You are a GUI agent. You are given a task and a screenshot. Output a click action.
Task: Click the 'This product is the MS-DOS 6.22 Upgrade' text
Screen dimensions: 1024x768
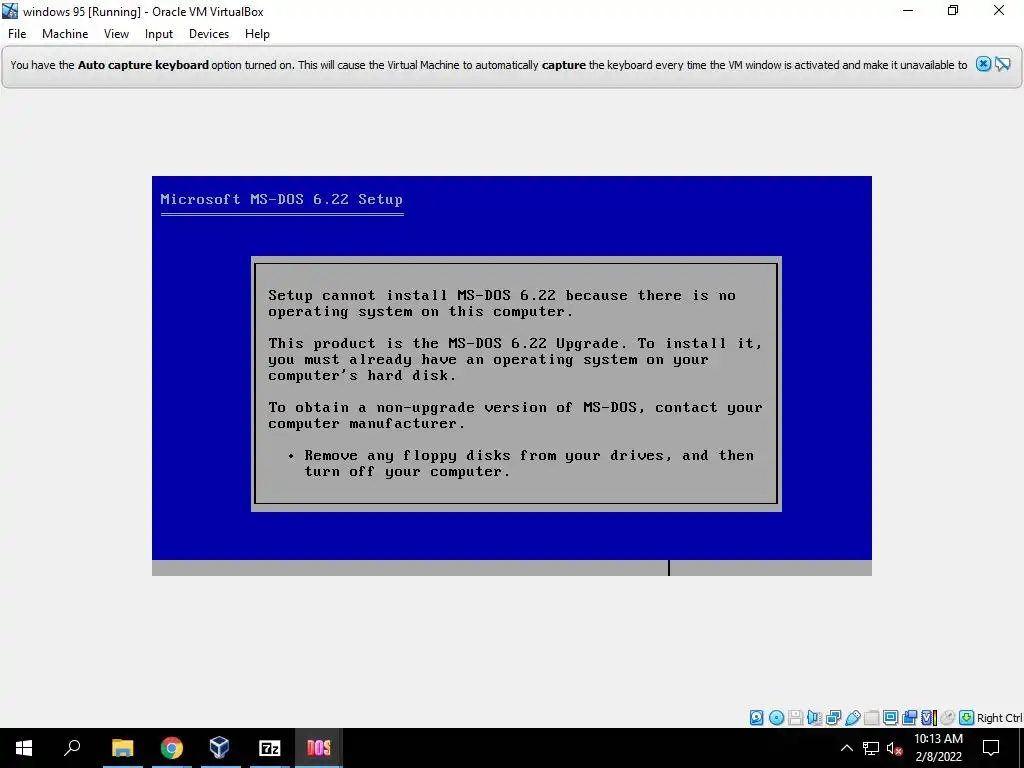(x=515, y=359)
